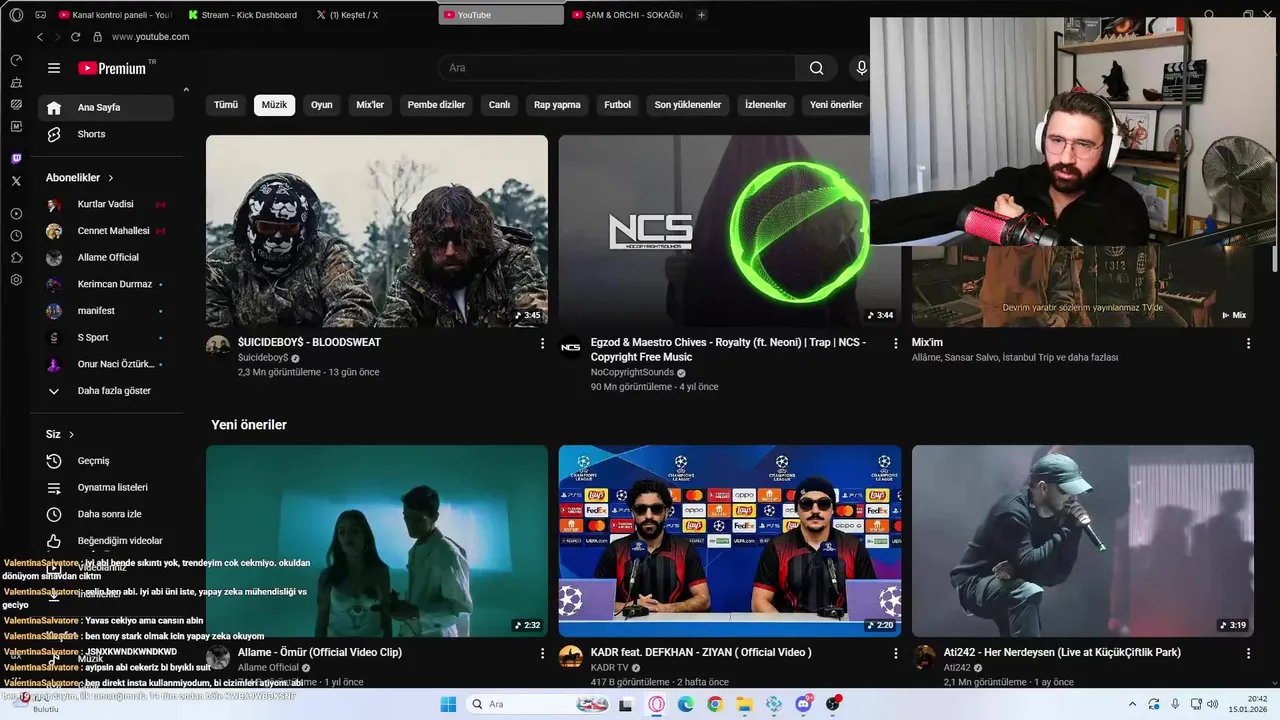The width and height of the screenshot is (1280, 720).
Task: Open more options for Ati242 video
Action: [x=1248, y=653]
